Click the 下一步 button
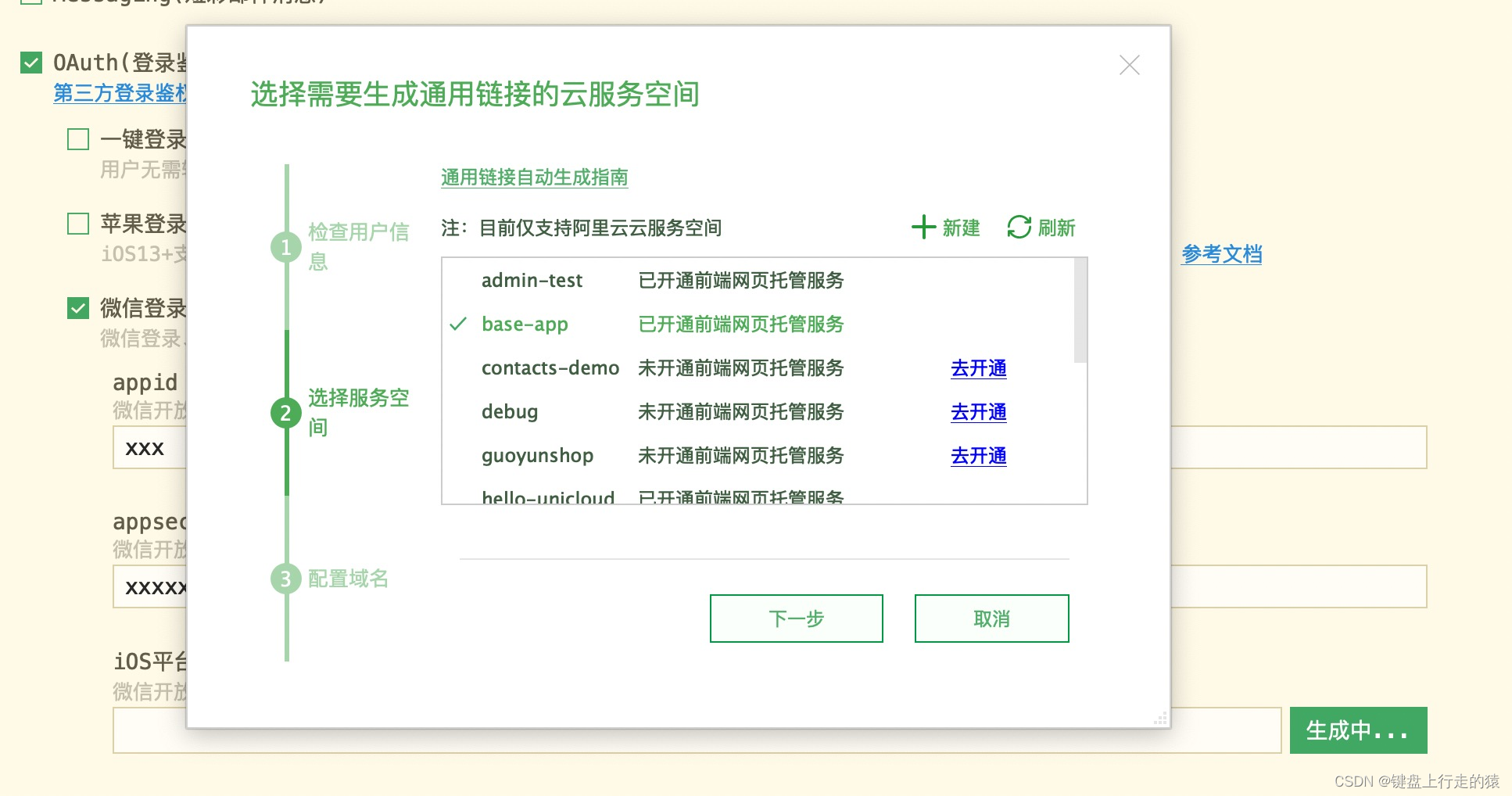 [797, 619]
